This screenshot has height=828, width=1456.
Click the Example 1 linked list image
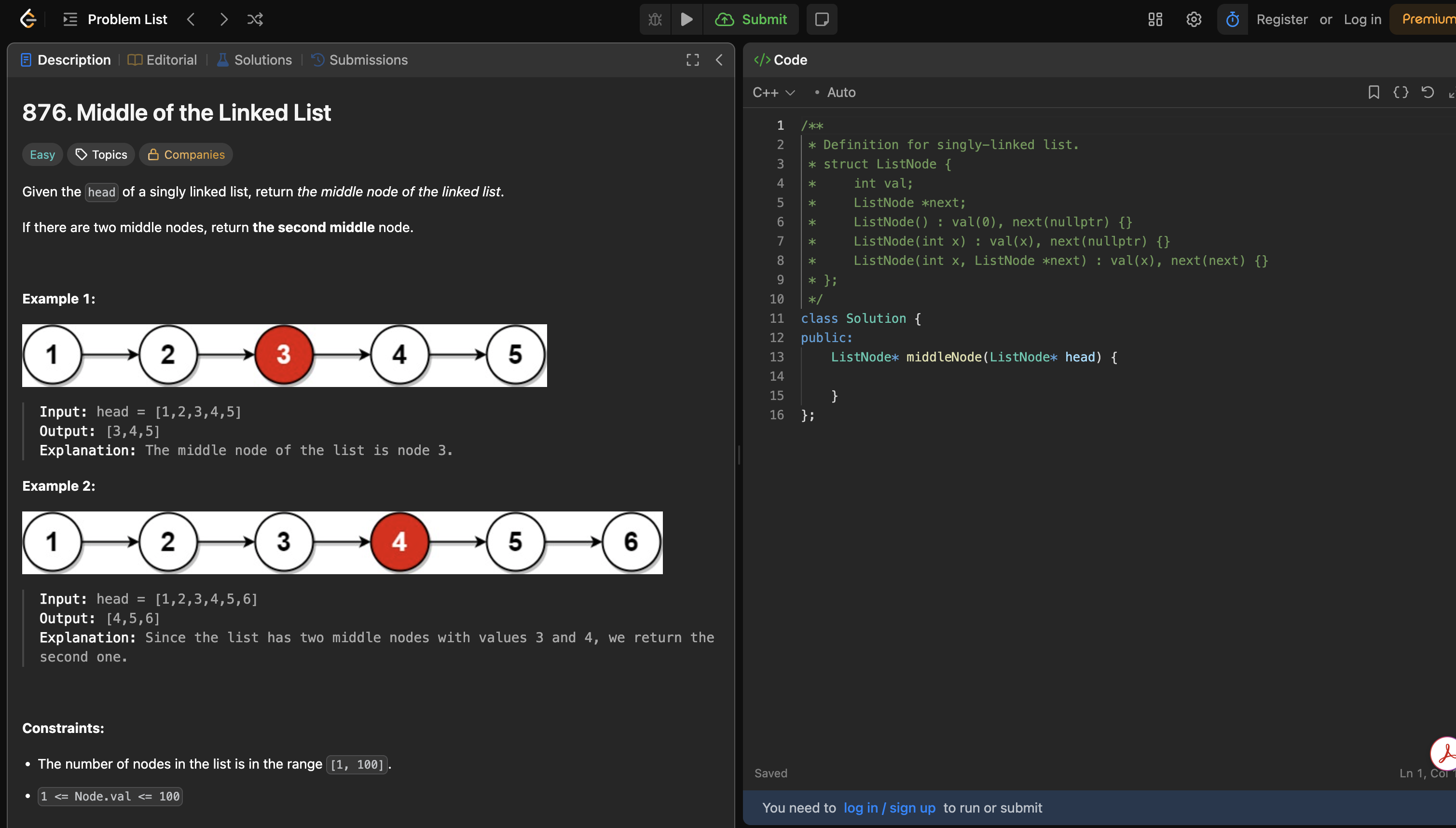[284, 356]
